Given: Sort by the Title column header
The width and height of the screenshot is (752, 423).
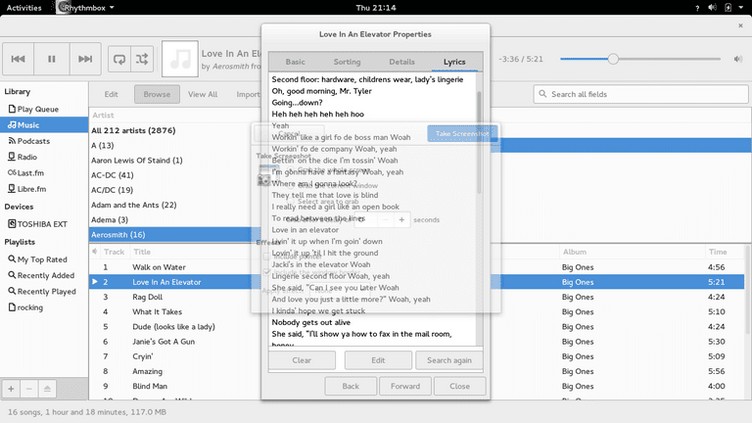Looking at the screenshot, I should pyautogui.click(x=142, y=252).
